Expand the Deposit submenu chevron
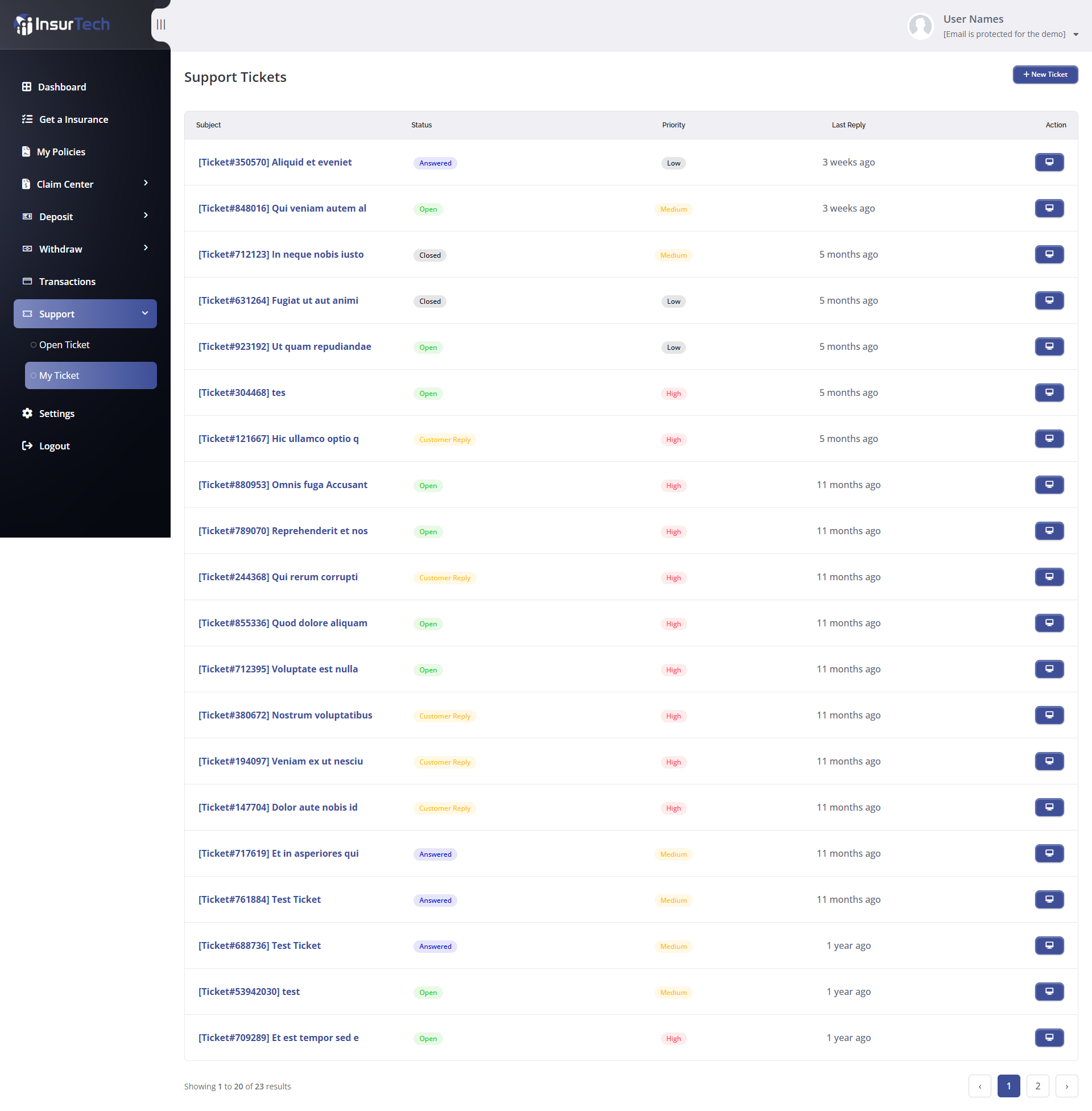This screenshot has width=1092, height=1111. [x=146, y=215]
